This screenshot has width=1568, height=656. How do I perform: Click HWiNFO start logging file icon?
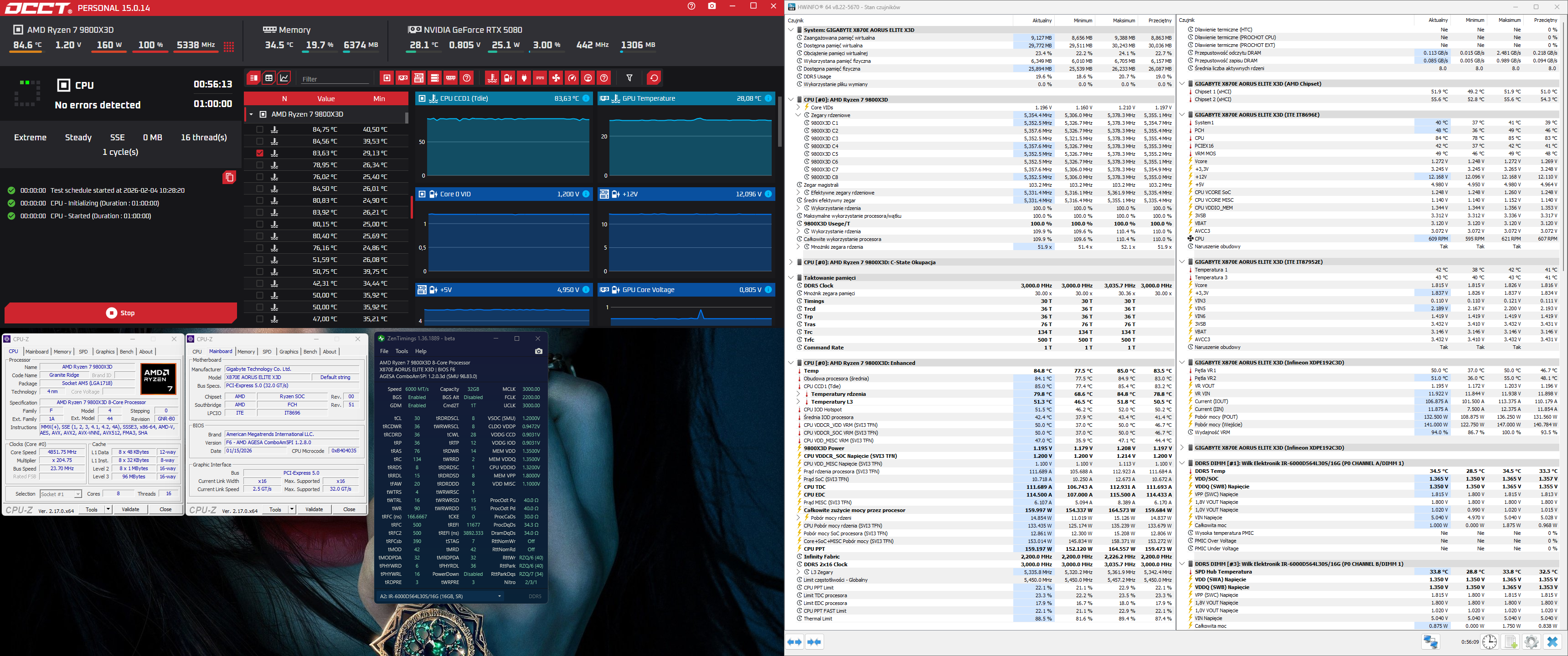tap(1510, 642)
